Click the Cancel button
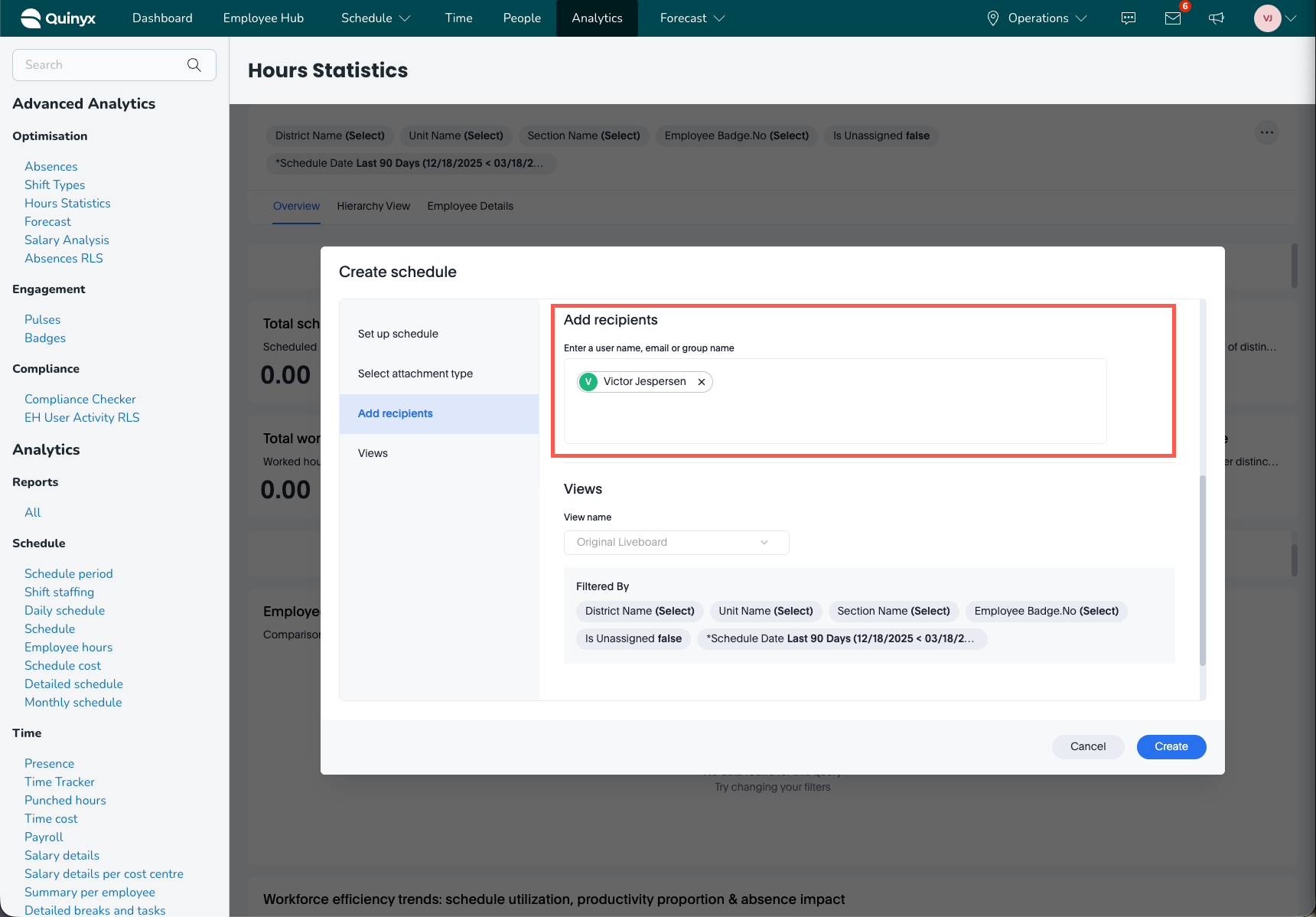This screenshot has width=1316, height=917. pyautogui.click(x=1088, y=747)
